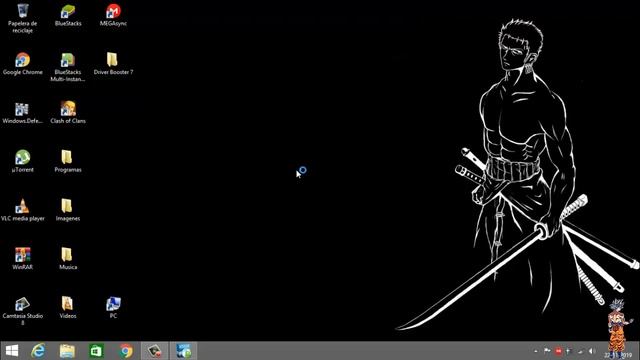Select the Driver Booster 7 folder

click(x=113, y=64)
